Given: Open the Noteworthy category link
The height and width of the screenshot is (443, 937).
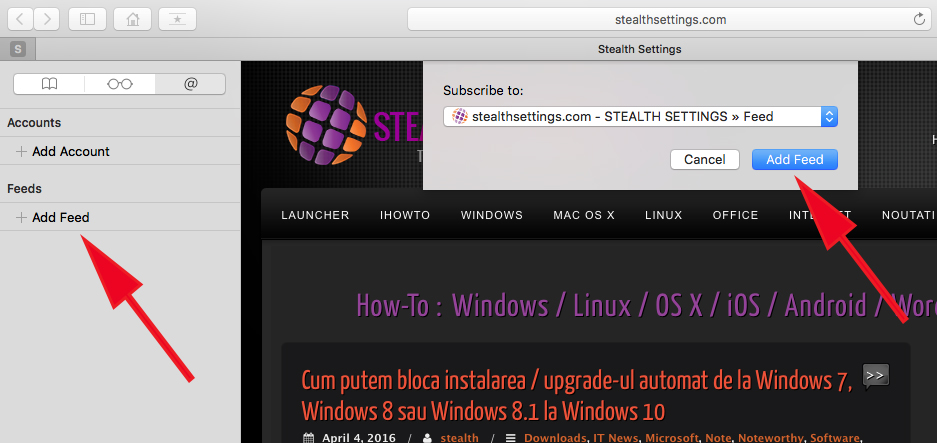Looking at the screenshot, I should [x=771, y=438].
